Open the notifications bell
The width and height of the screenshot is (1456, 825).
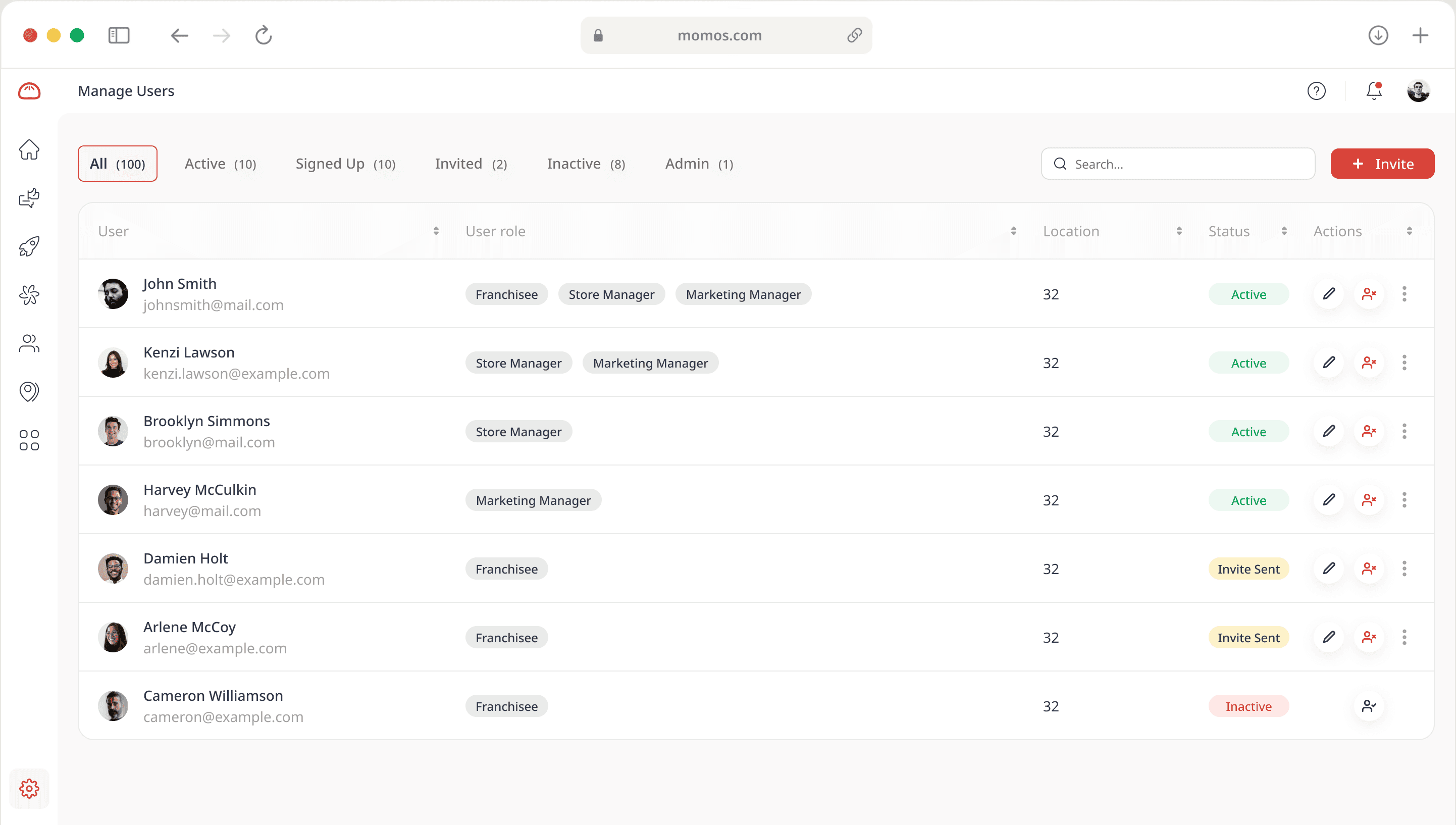1372,91
